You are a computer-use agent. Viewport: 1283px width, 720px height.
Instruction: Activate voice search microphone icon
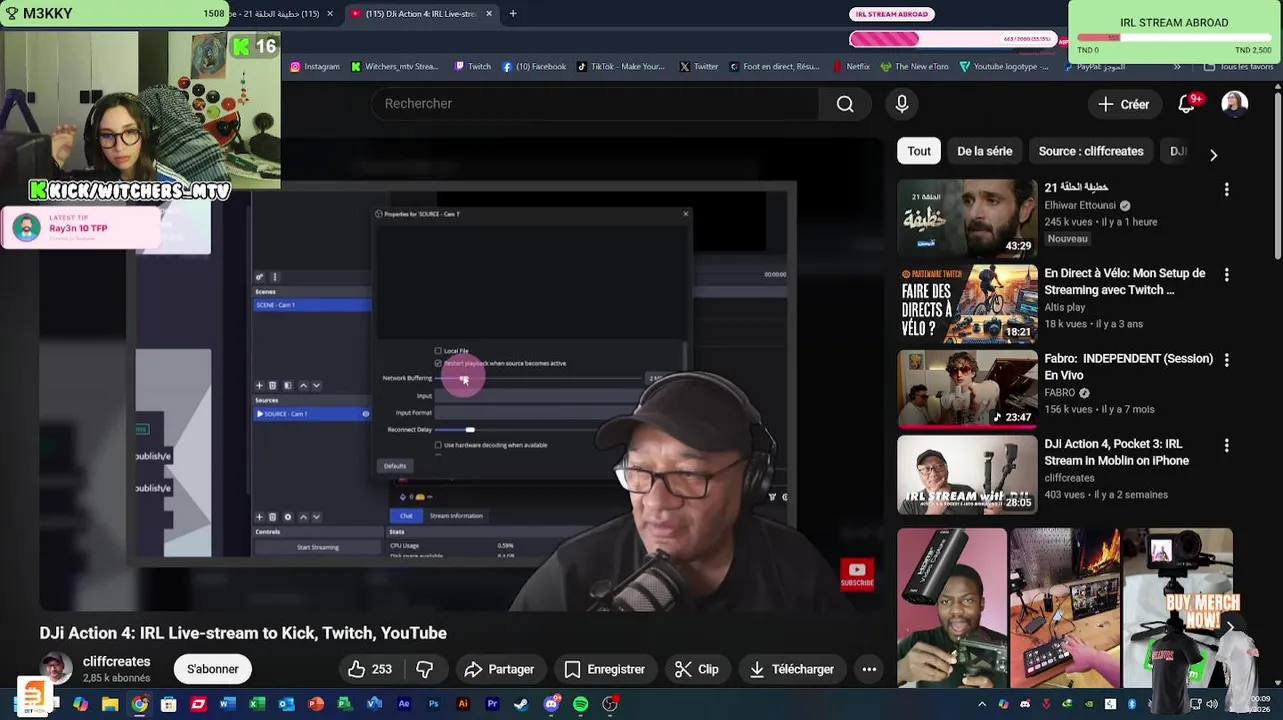[x=902, y=104]
